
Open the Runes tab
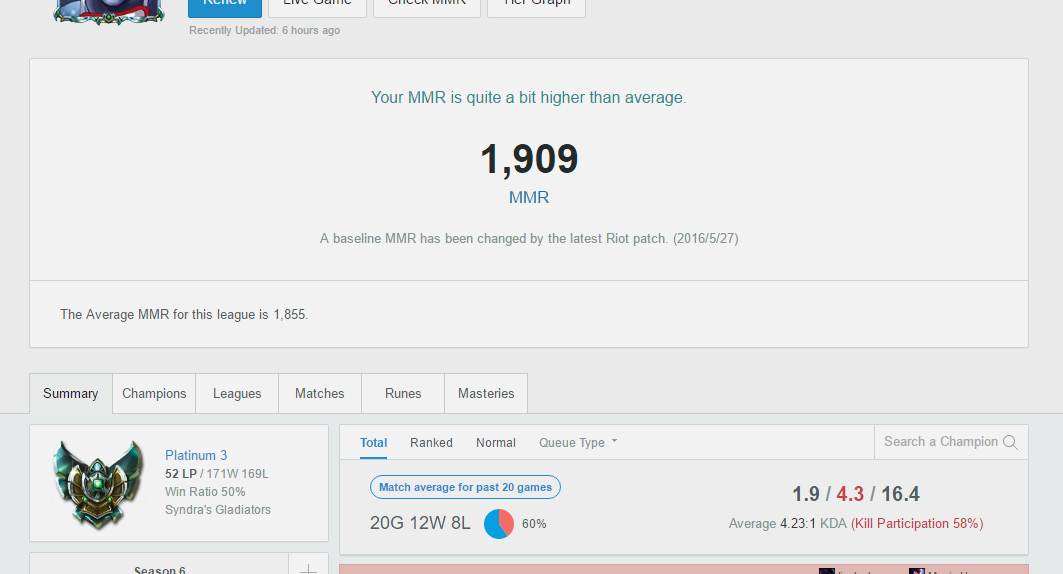[403, 394]
